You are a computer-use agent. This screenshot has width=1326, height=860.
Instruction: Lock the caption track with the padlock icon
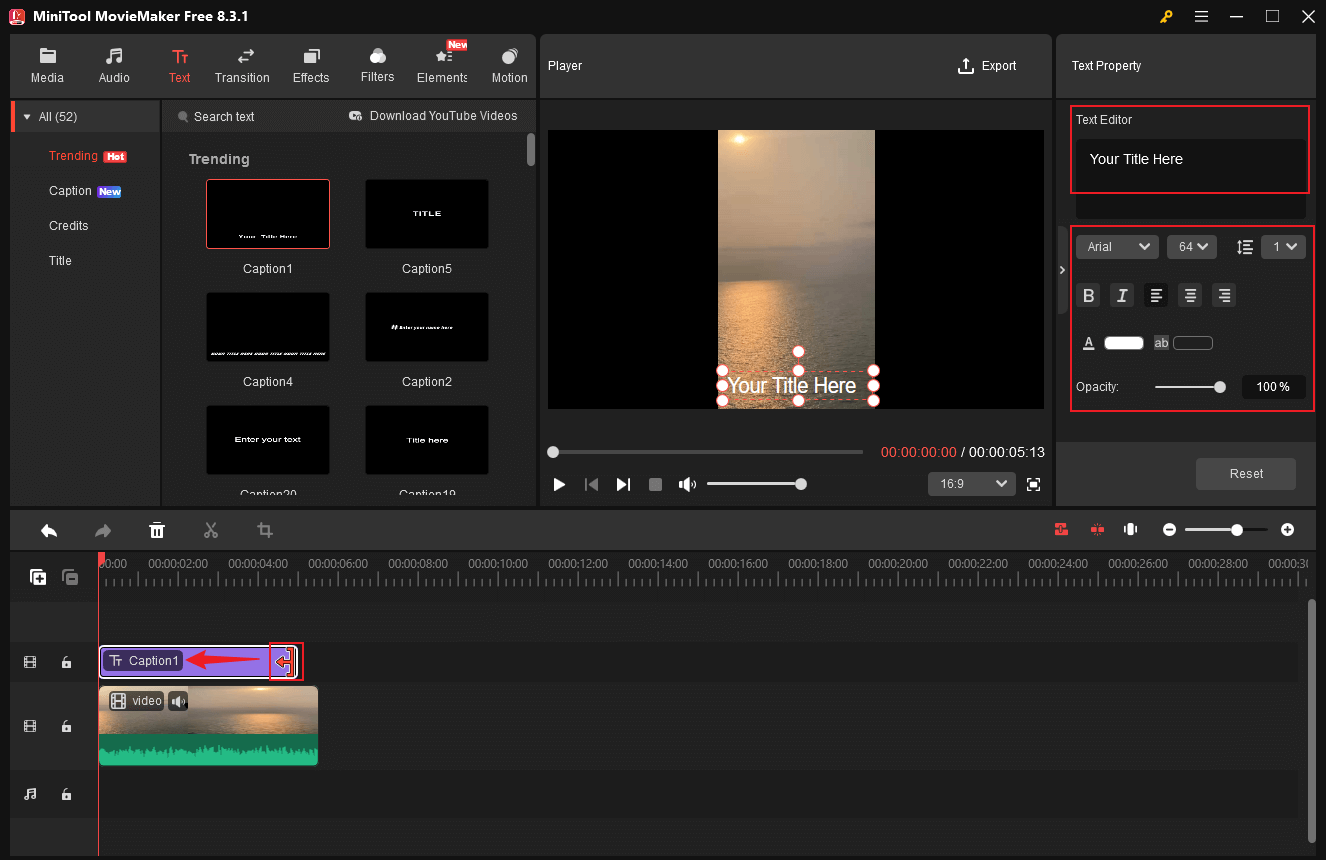click(66, 661)
